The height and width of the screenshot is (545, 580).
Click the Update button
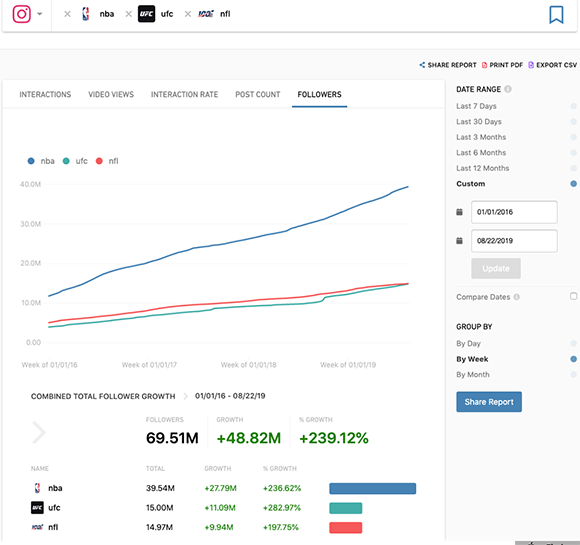click(496, 269)
